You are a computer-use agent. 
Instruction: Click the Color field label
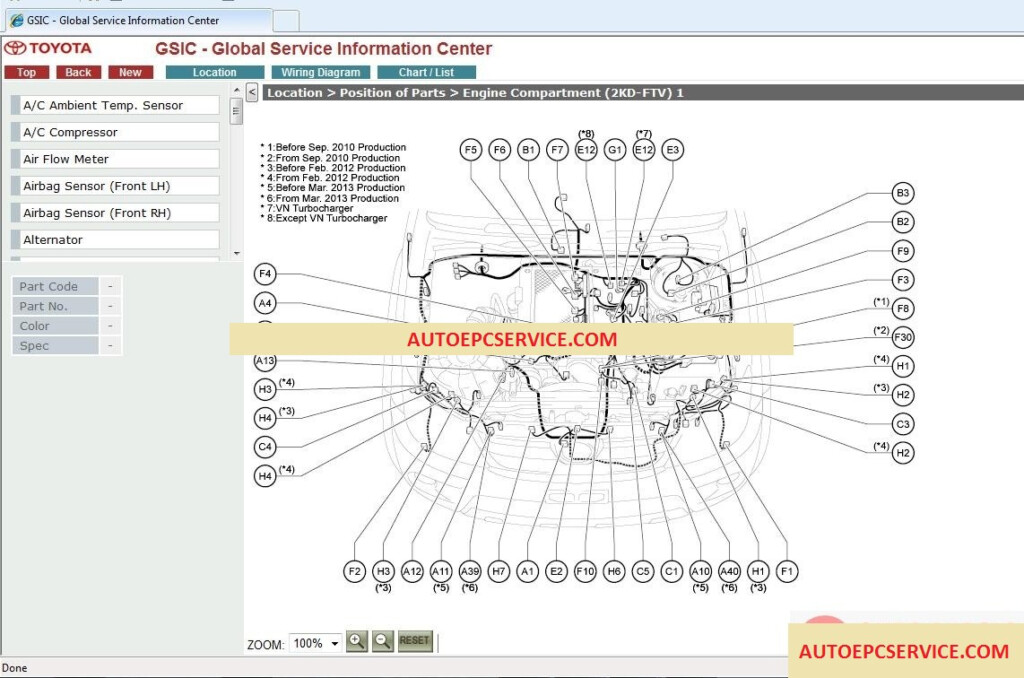coord(56,326)
